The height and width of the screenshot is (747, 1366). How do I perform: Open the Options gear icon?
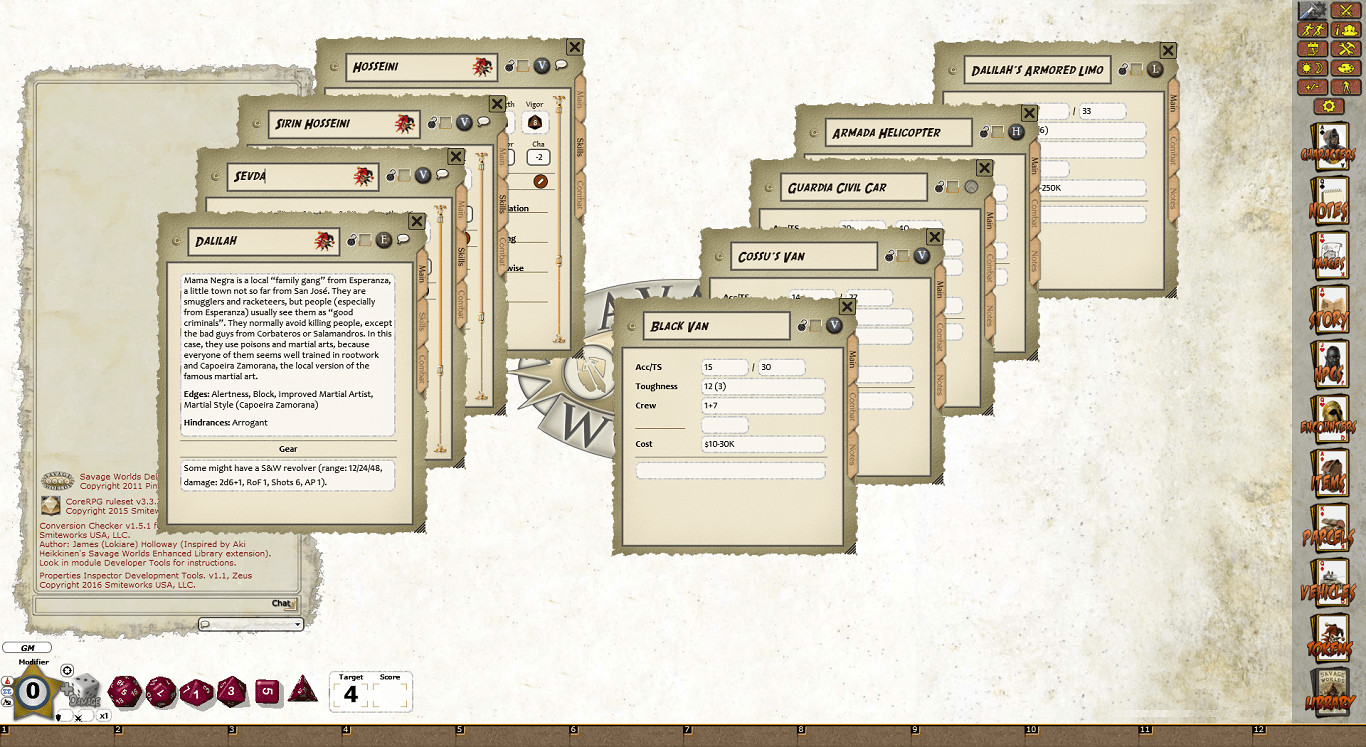pos(1329,105)
